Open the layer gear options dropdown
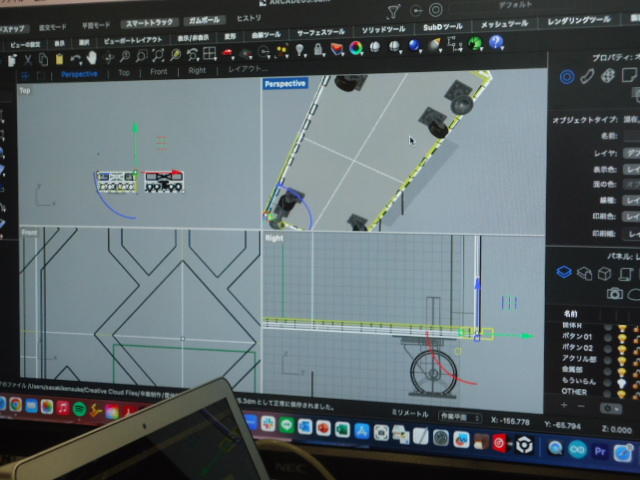 click(611, 408)
